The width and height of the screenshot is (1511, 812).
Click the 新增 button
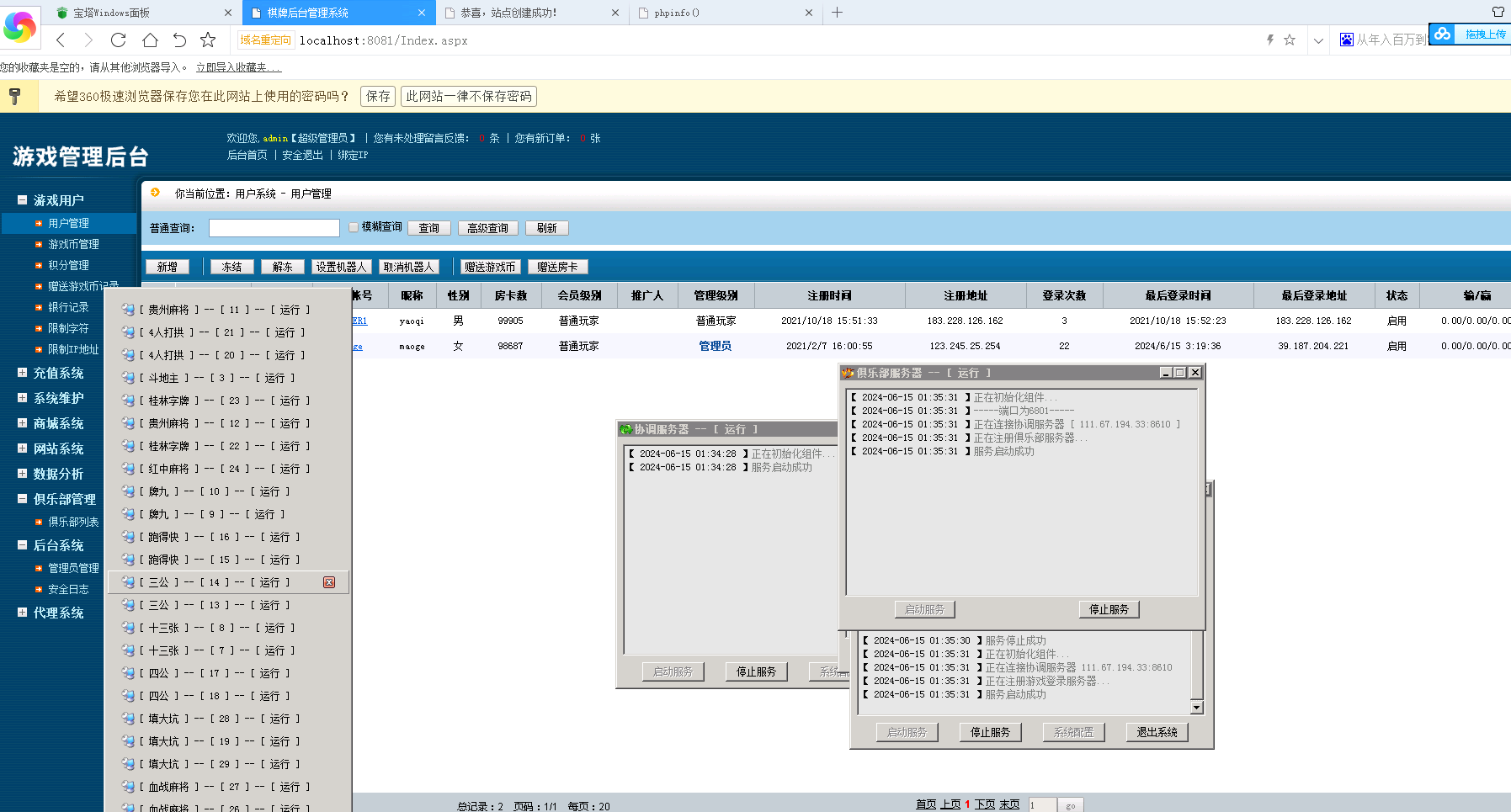(168, 267)
